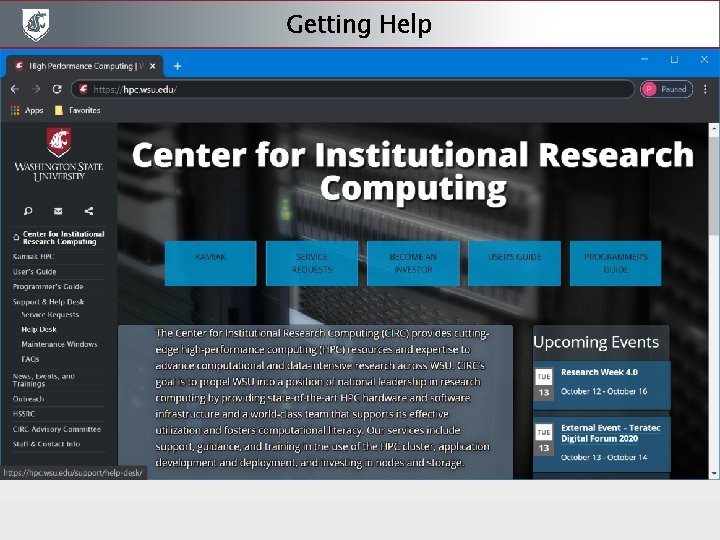Viewport: 720px width, 540px height.
Task: Click the browser back arrow
Action: point(15,89)
